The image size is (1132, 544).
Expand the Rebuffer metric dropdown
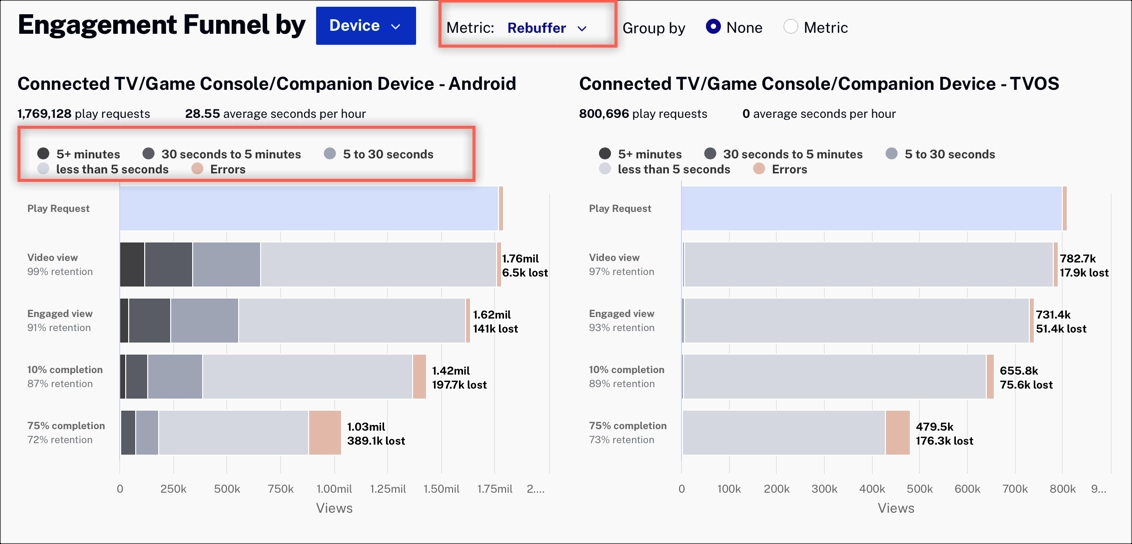click(546, 28)
